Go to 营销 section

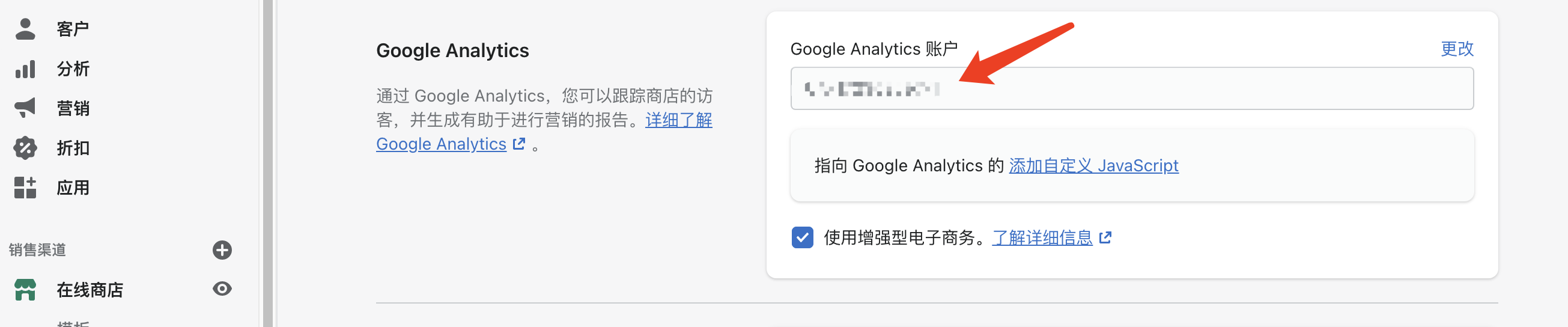tap(73, 108)
